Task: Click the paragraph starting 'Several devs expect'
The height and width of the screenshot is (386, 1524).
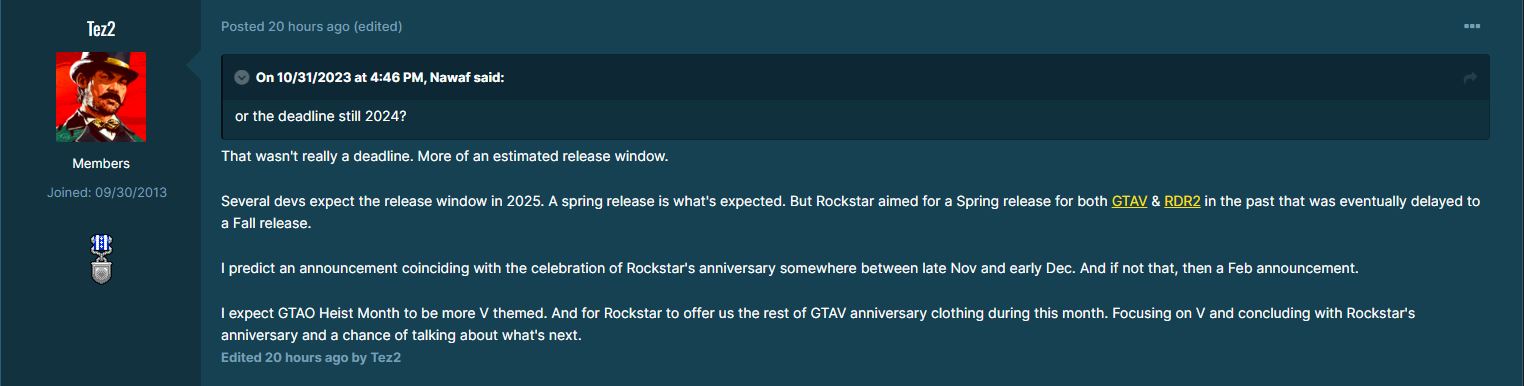Action: click(x=850, y=212)
